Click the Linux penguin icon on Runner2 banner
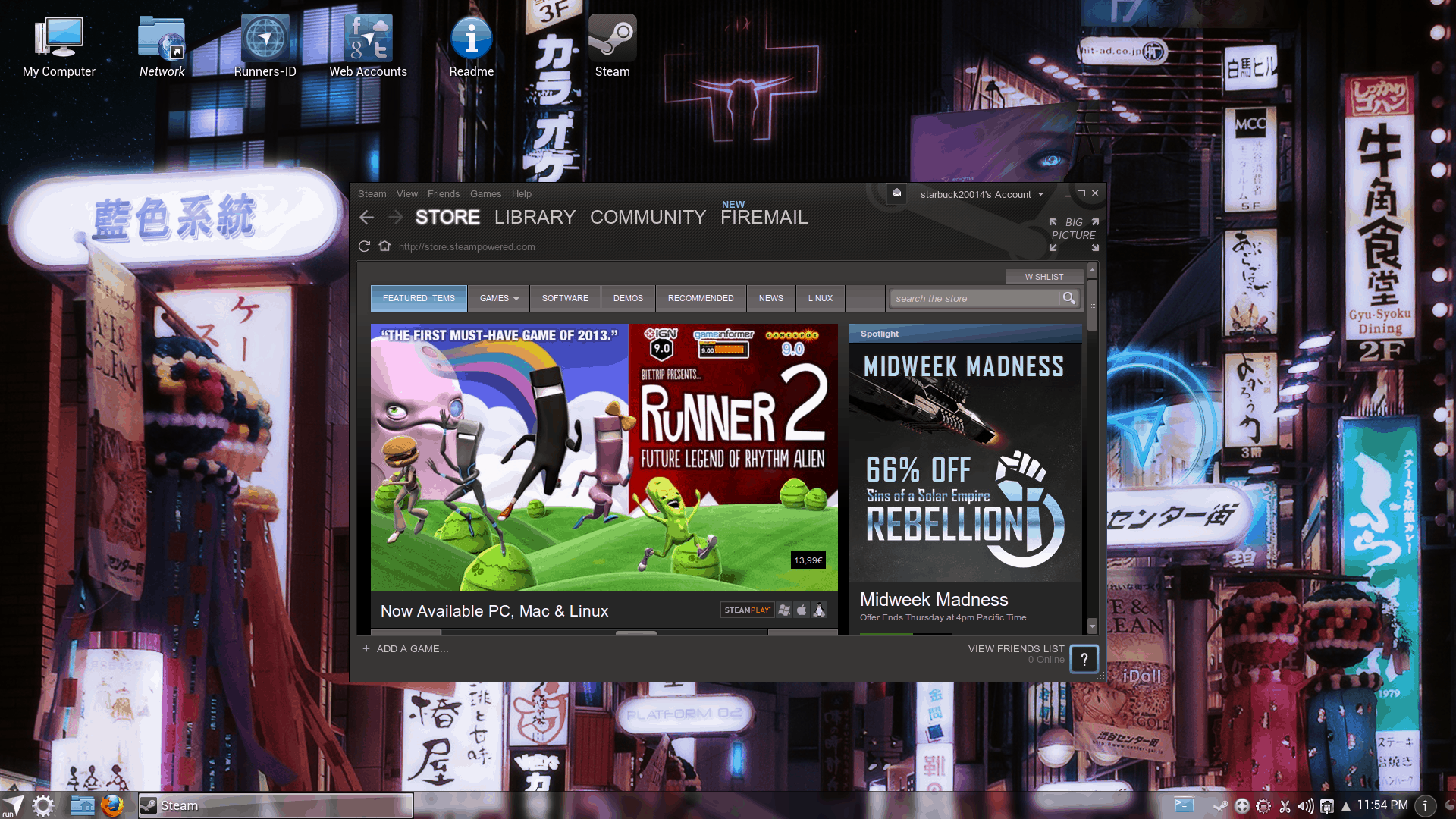The image size is (1456, 819). [x=819, y=610]
